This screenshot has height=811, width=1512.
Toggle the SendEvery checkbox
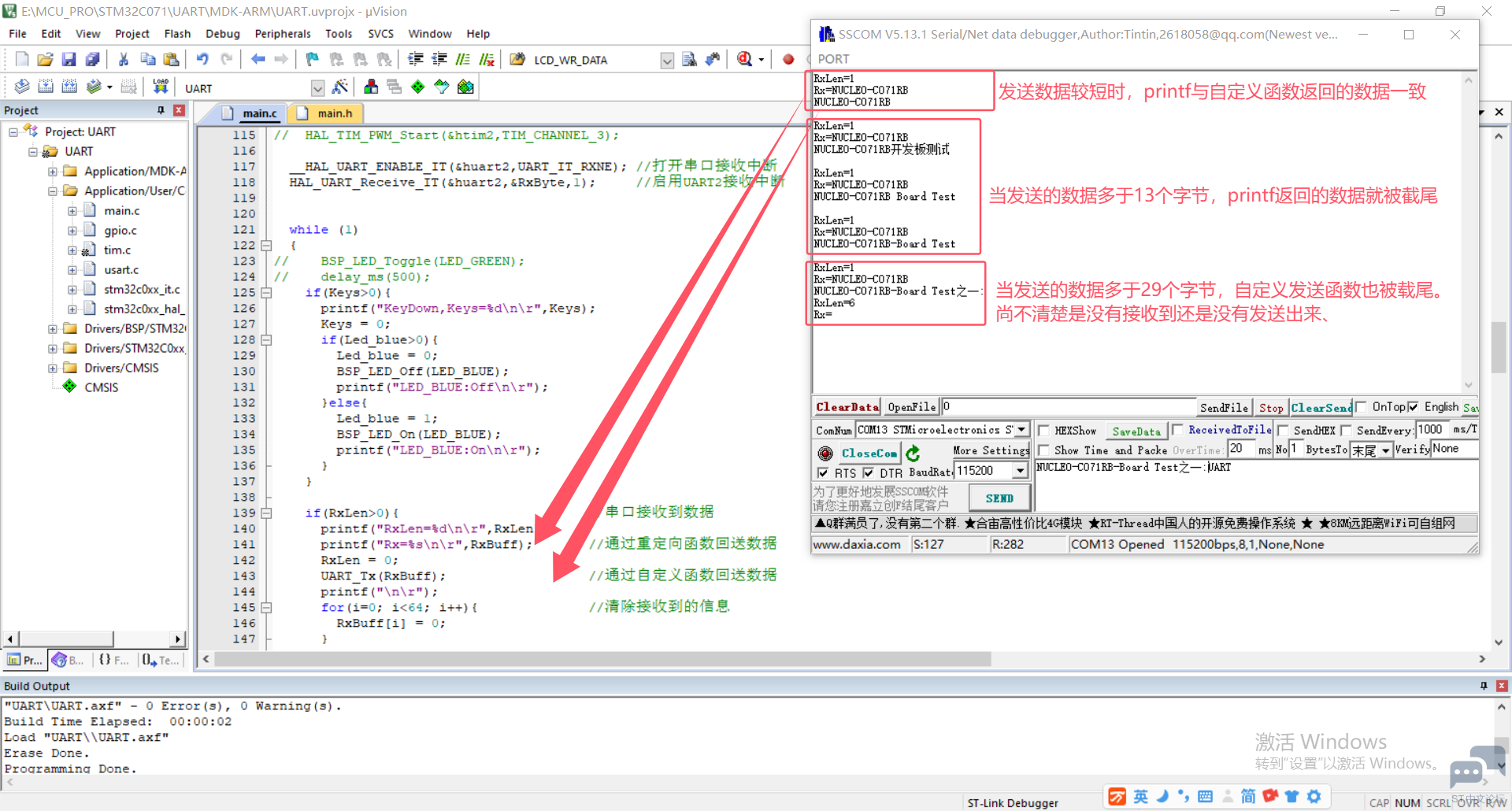[x=1346, y=431]
